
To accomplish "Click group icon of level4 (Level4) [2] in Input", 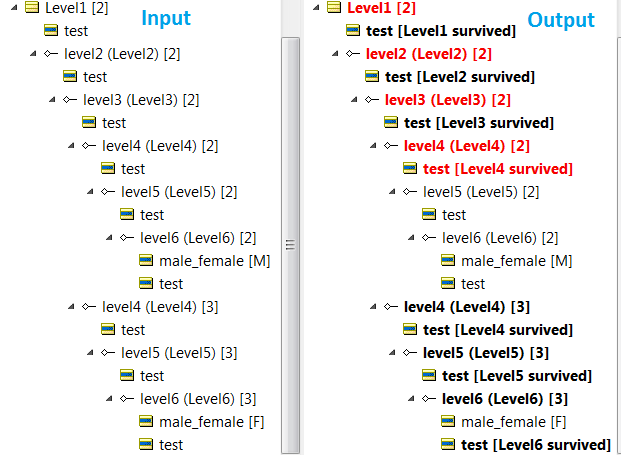I will click(89, 146).
